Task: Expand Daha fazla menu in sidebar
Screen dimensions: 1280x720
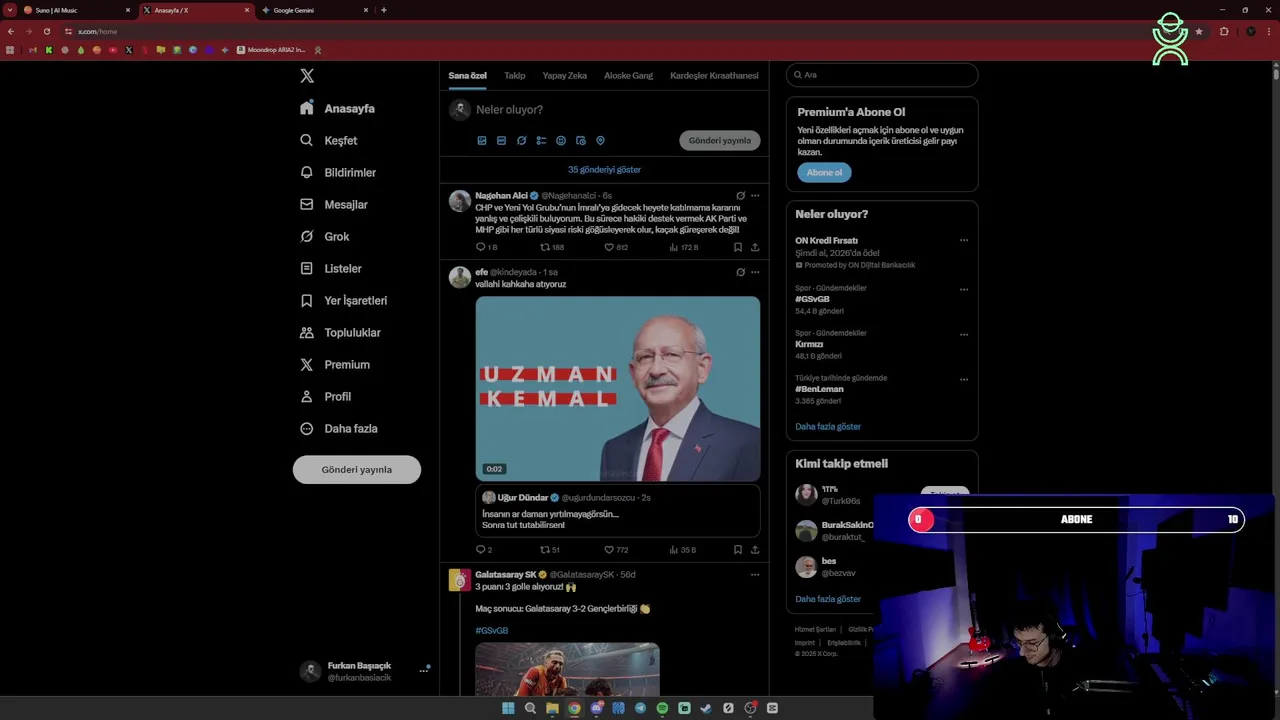Action: click(339, 429)
